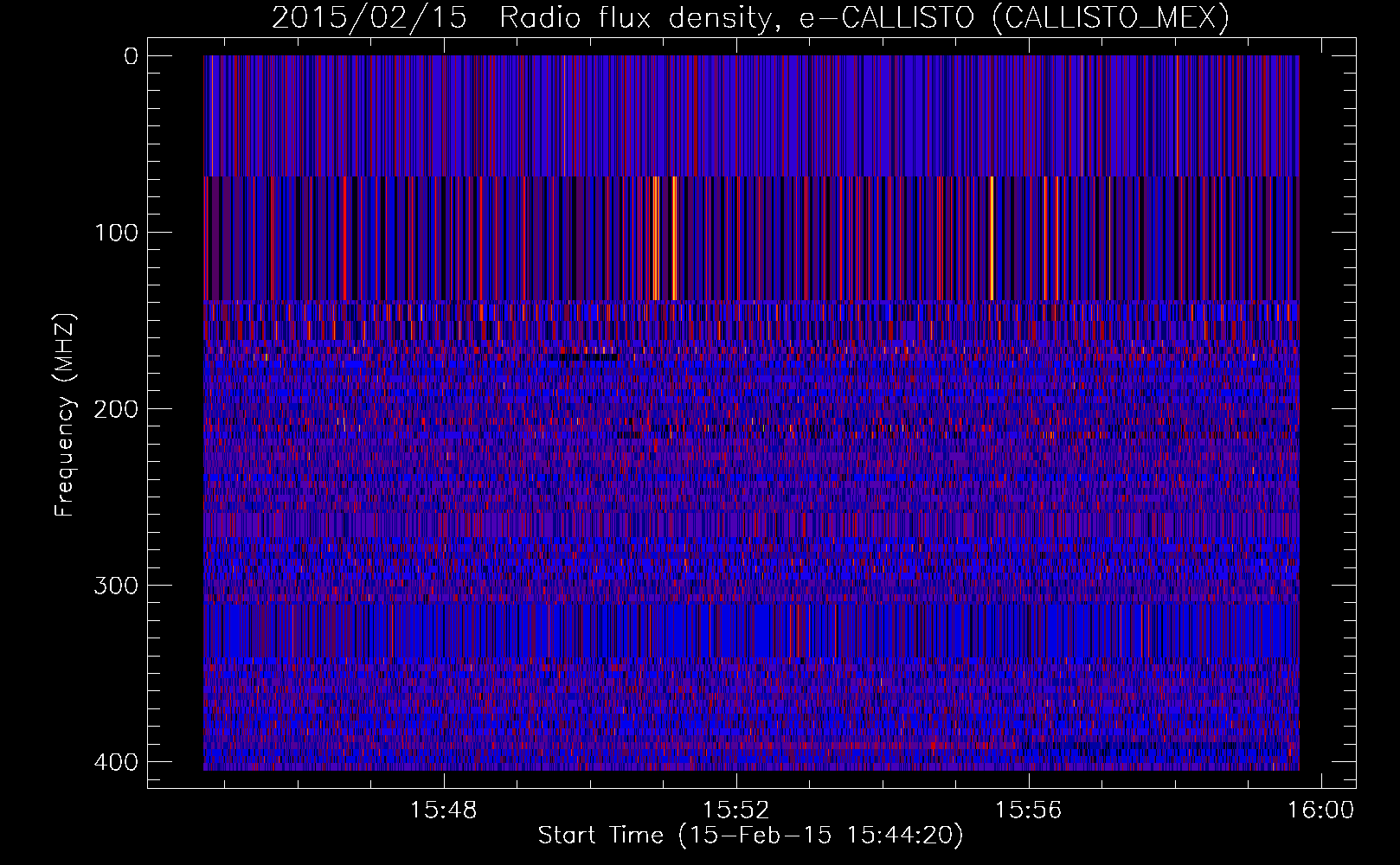Click the Start Time axis caption
The width and height of the screenshot is (1400, 865).
pos(750,836)
